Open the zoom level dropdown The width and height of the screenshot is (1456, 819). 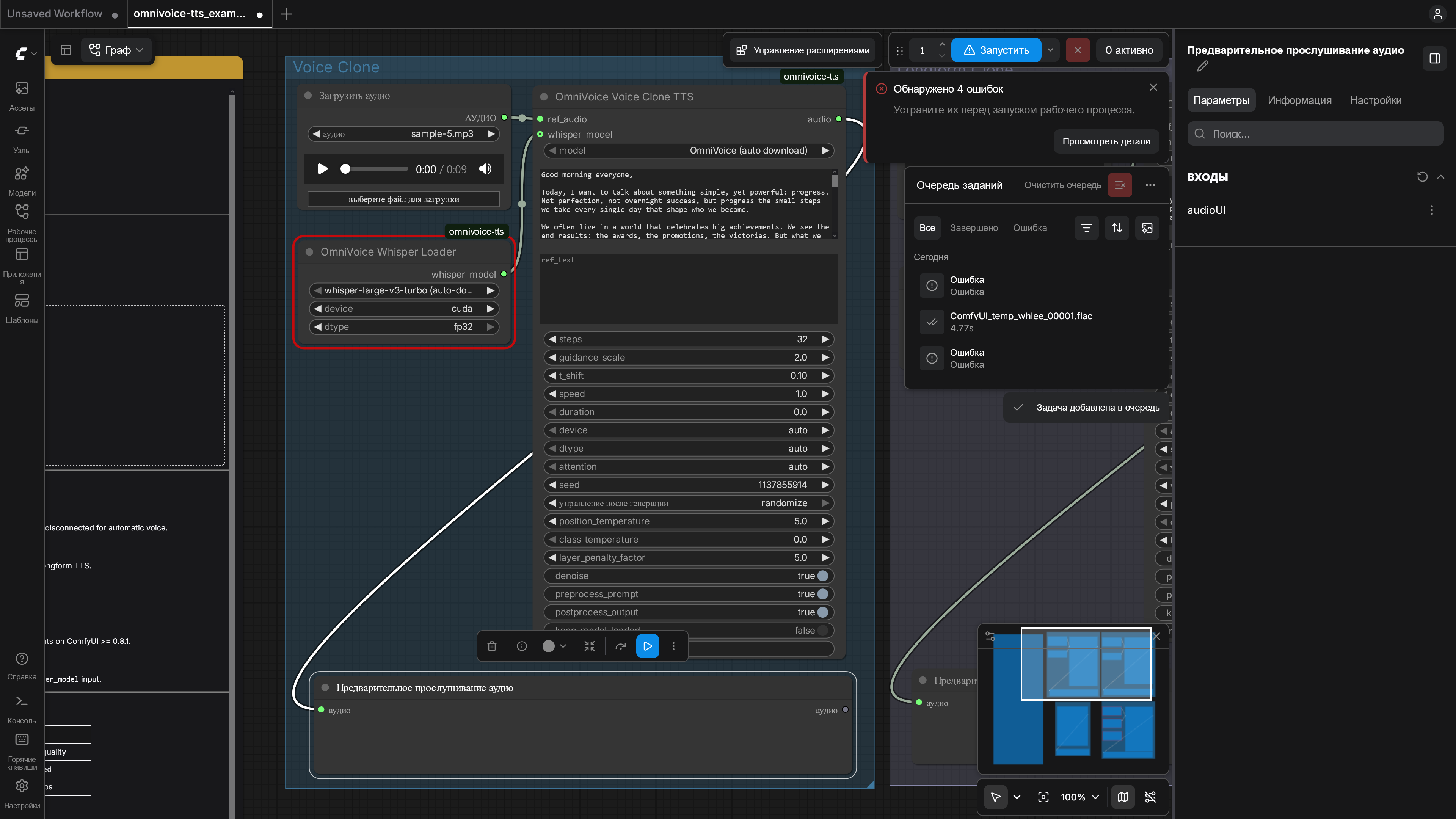[x=1079, y=797]
